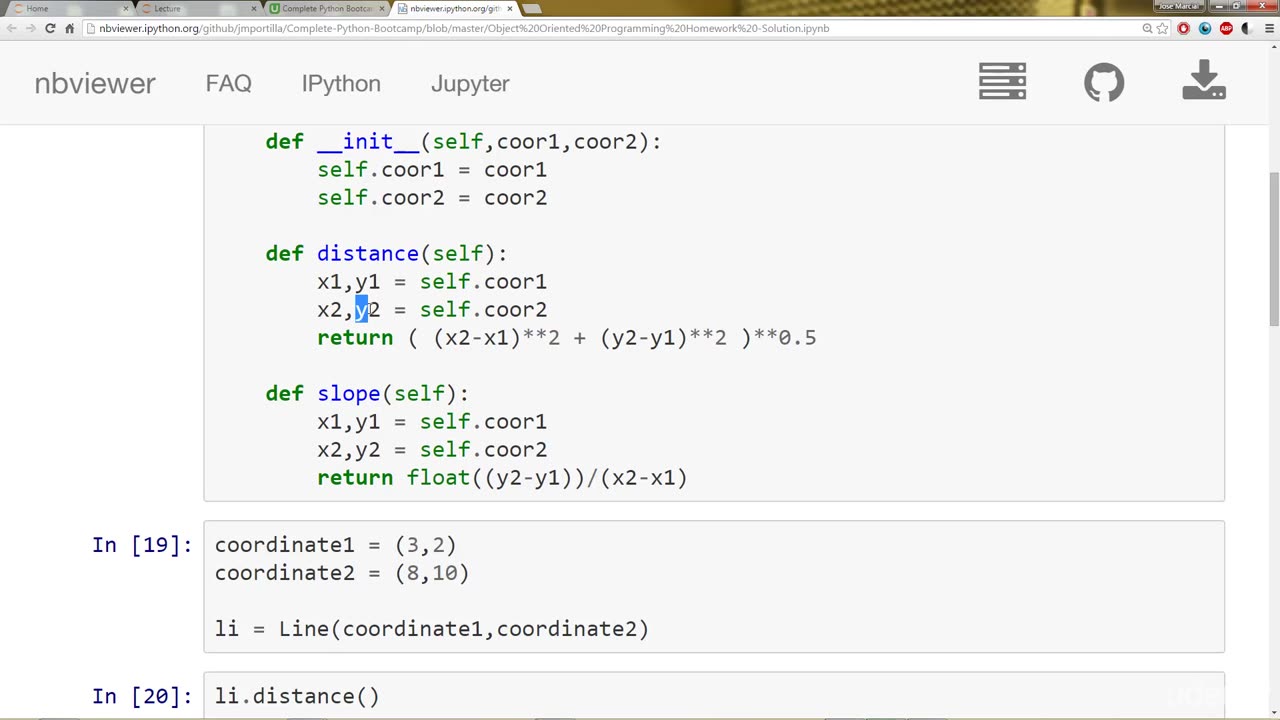
Task: Open the FAQ link
Action: pos(228,83)
